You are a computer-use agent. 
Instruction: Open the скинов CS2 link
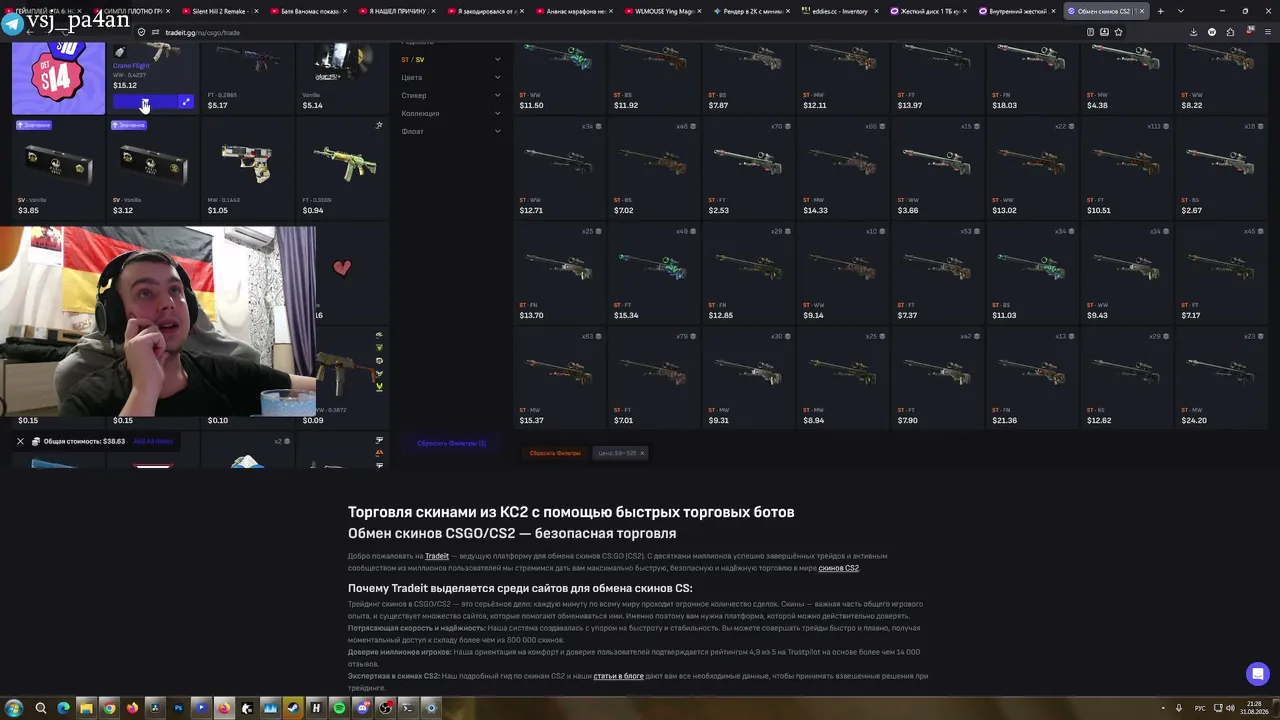click(x=838, y=568)
